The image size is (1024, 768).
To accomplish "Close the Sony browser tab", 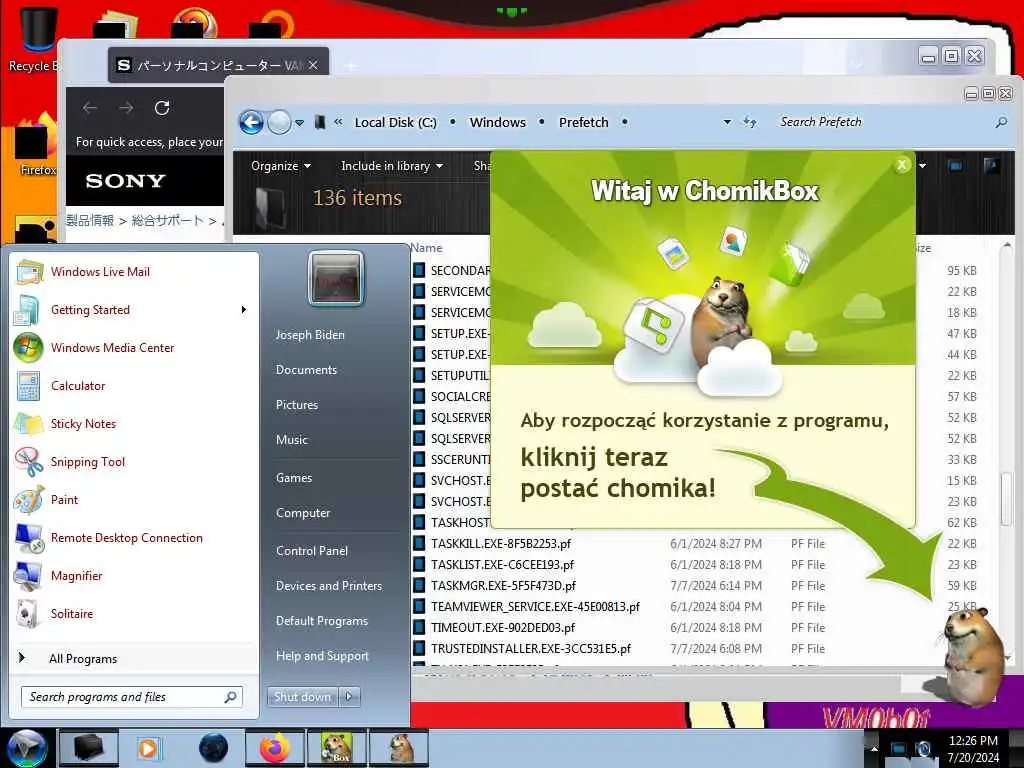I will point(313,65).
